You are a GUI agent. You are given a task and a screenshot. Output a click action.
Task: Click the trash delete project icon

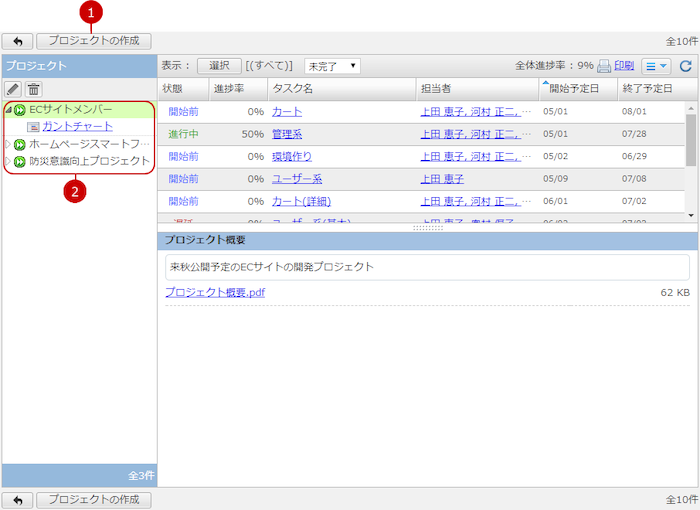point(33,90)
